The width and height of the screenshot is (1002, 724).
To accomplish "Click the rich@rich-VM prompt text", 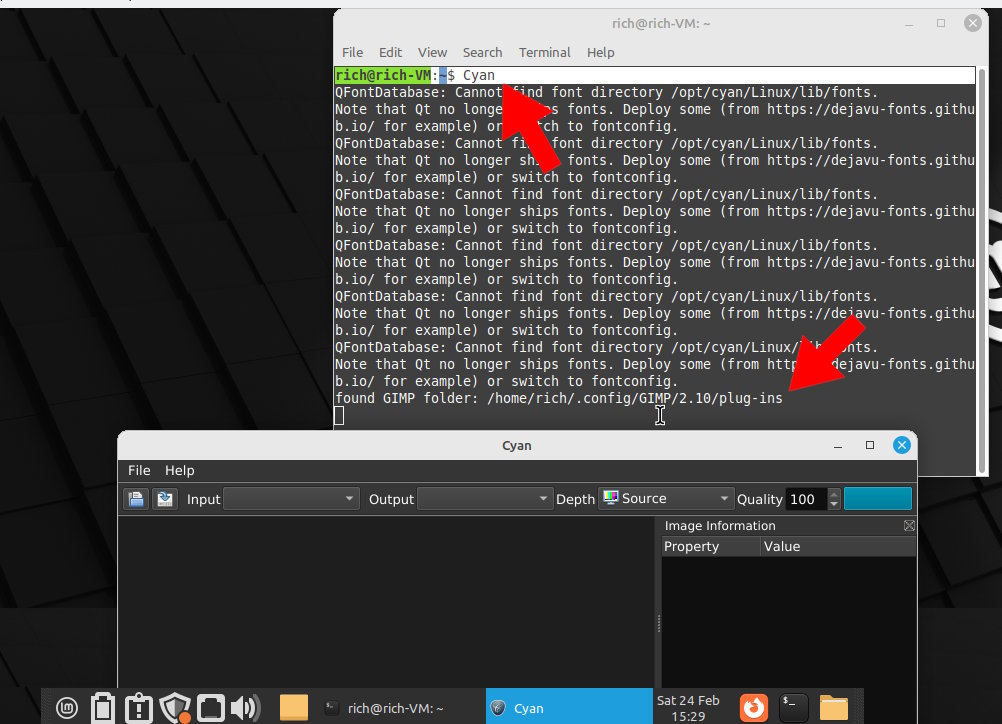I will point(383,75).
